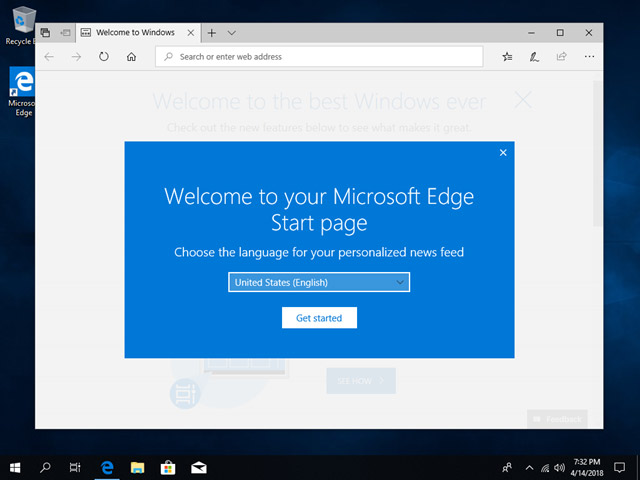The height and width of the screenshot is (480, 640).
Task: Close the Edge window
Action: [x=589, y=33]
